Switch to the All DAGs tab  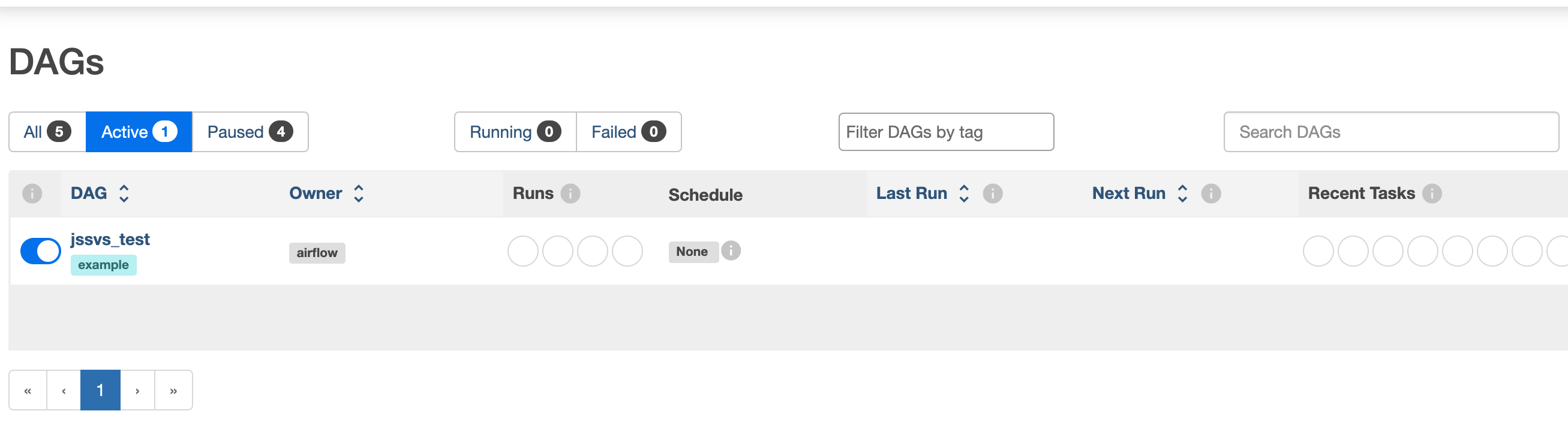[x=47, y=132]
